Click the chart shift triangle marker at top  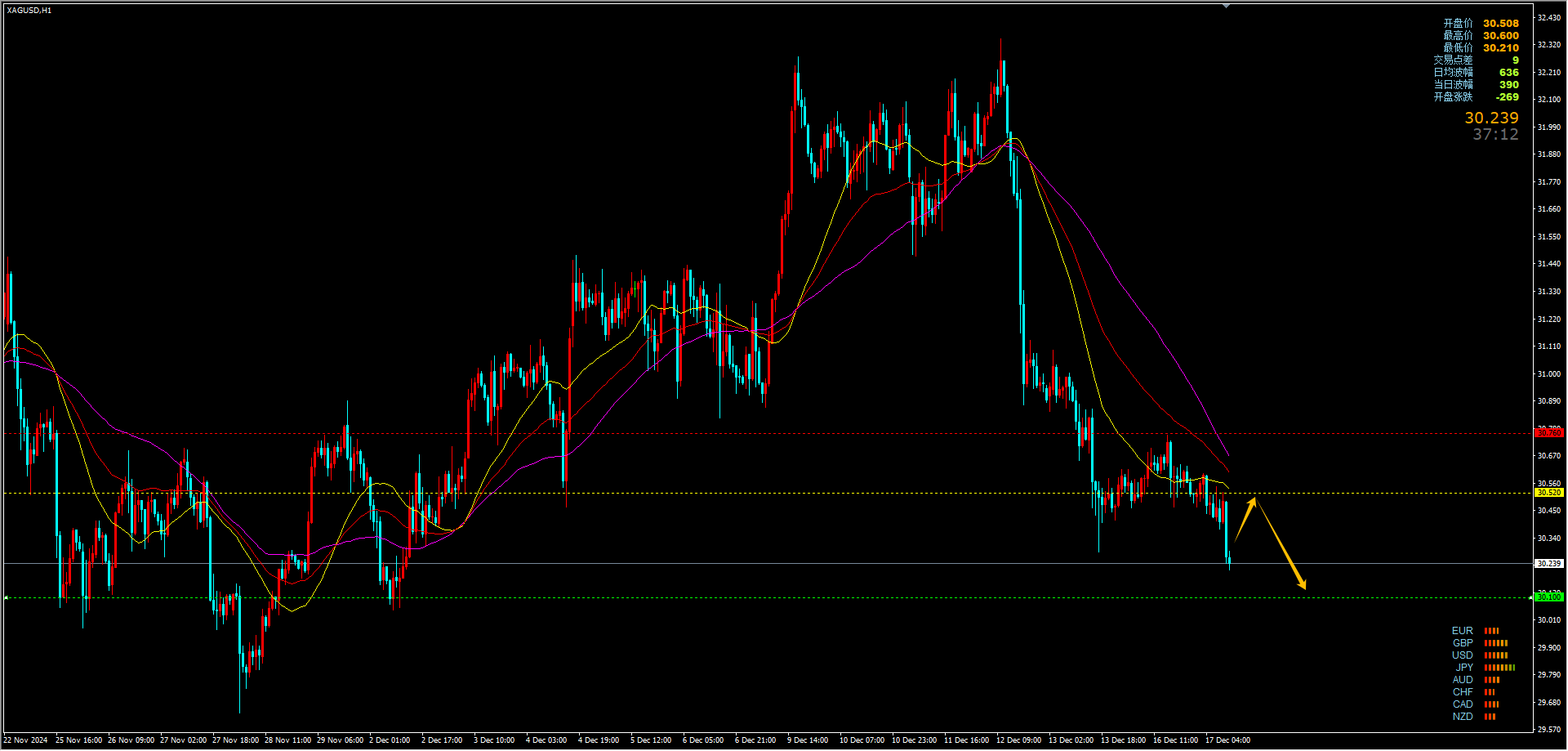point(1226,6)
